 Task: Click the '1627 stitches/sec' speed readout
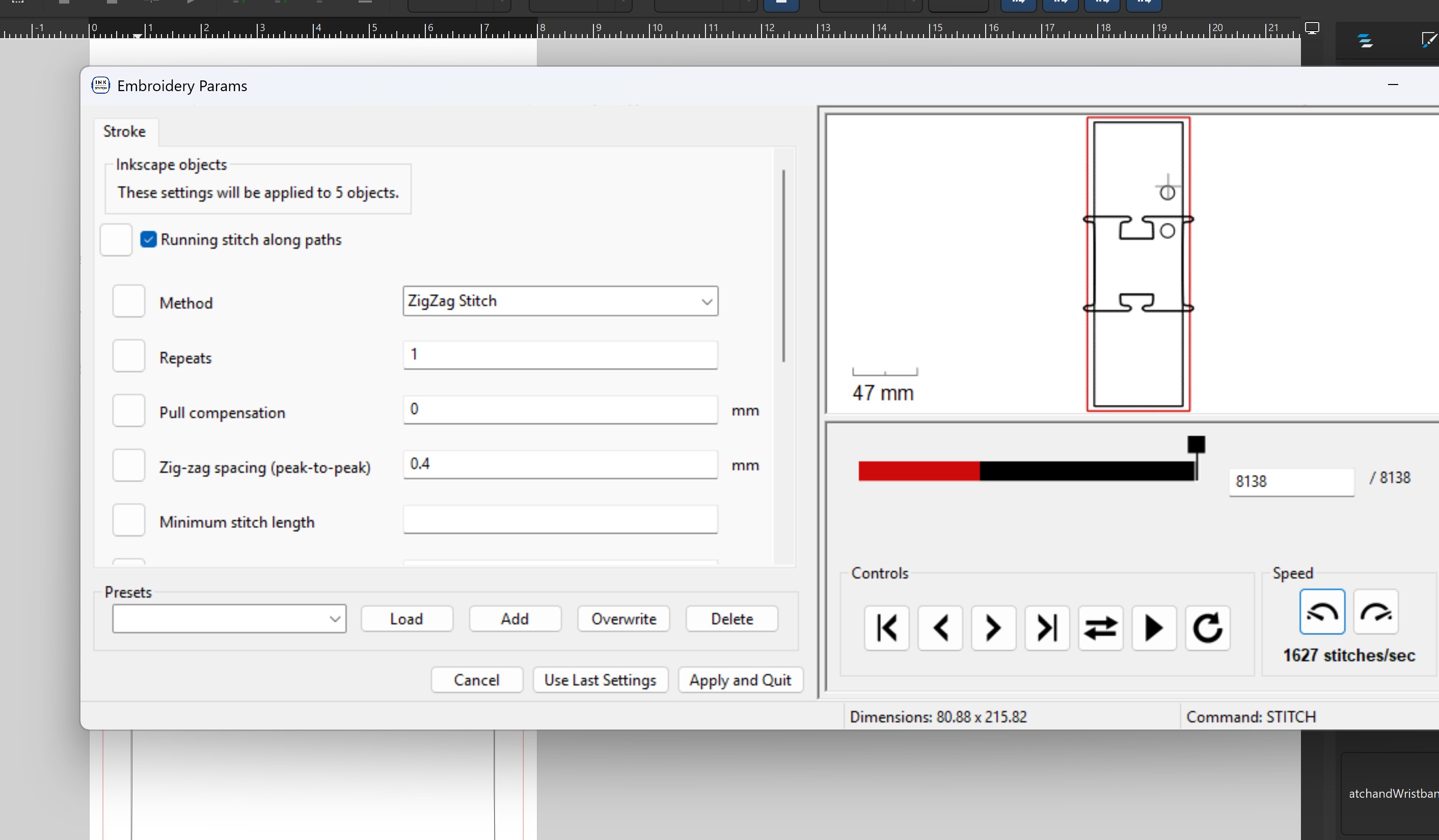[x=1349, y=656]
